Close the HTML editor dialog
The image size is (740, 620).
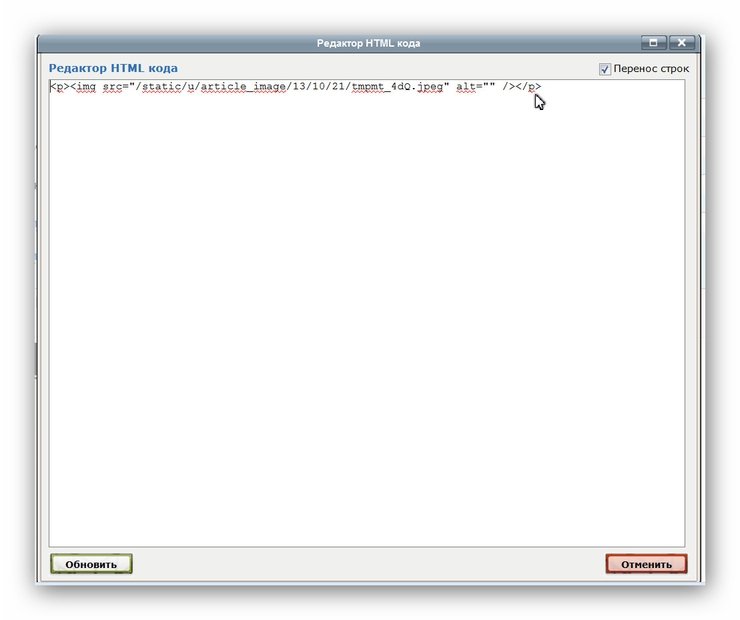coord(682,43)
